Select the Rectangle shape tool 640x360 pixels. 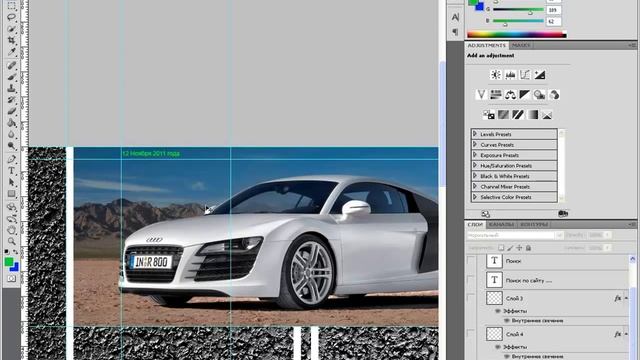[11, 194]
